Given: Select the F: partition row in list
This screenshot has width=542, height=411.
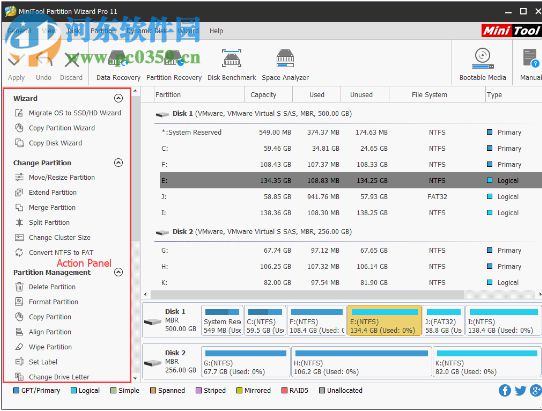Looking at the screenshot, I should click(351, 165).
